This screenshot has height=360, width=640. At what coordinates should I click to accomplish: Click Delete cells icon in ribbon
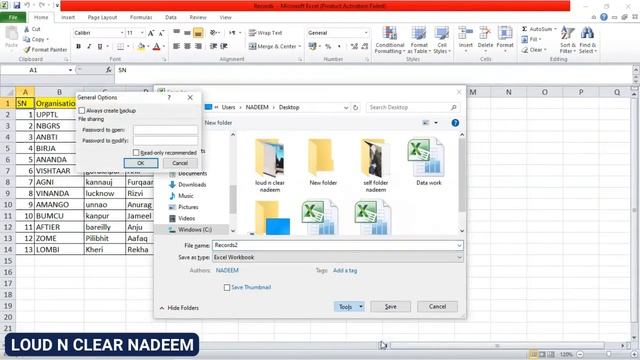(x=485, y=33)
